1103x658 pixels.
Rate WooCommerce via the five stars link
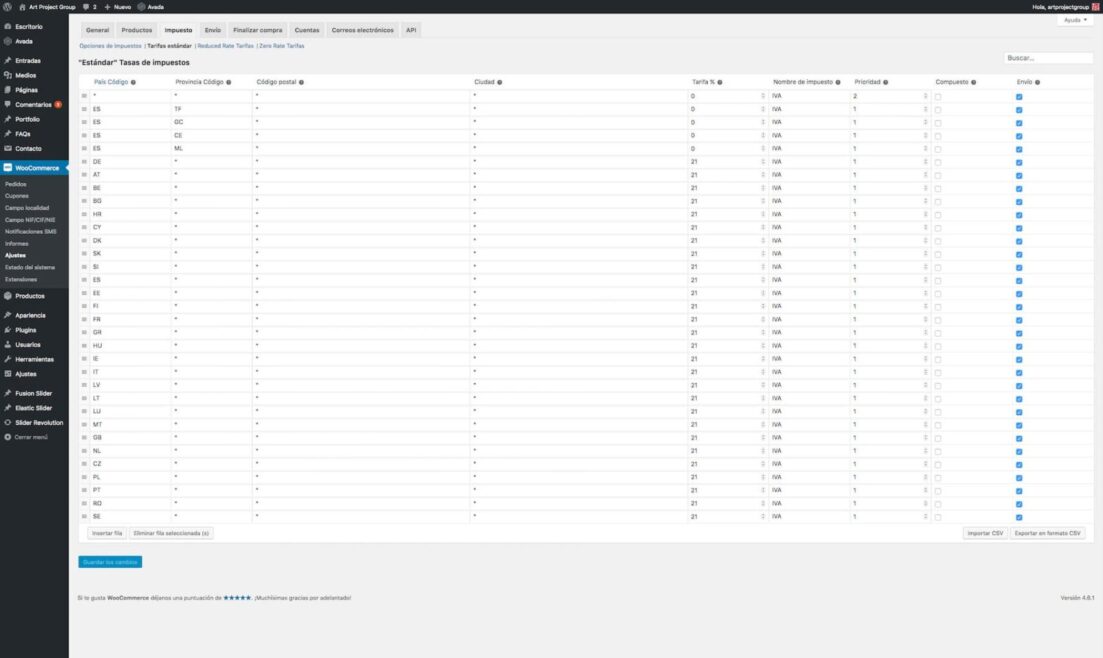(237, 597)
